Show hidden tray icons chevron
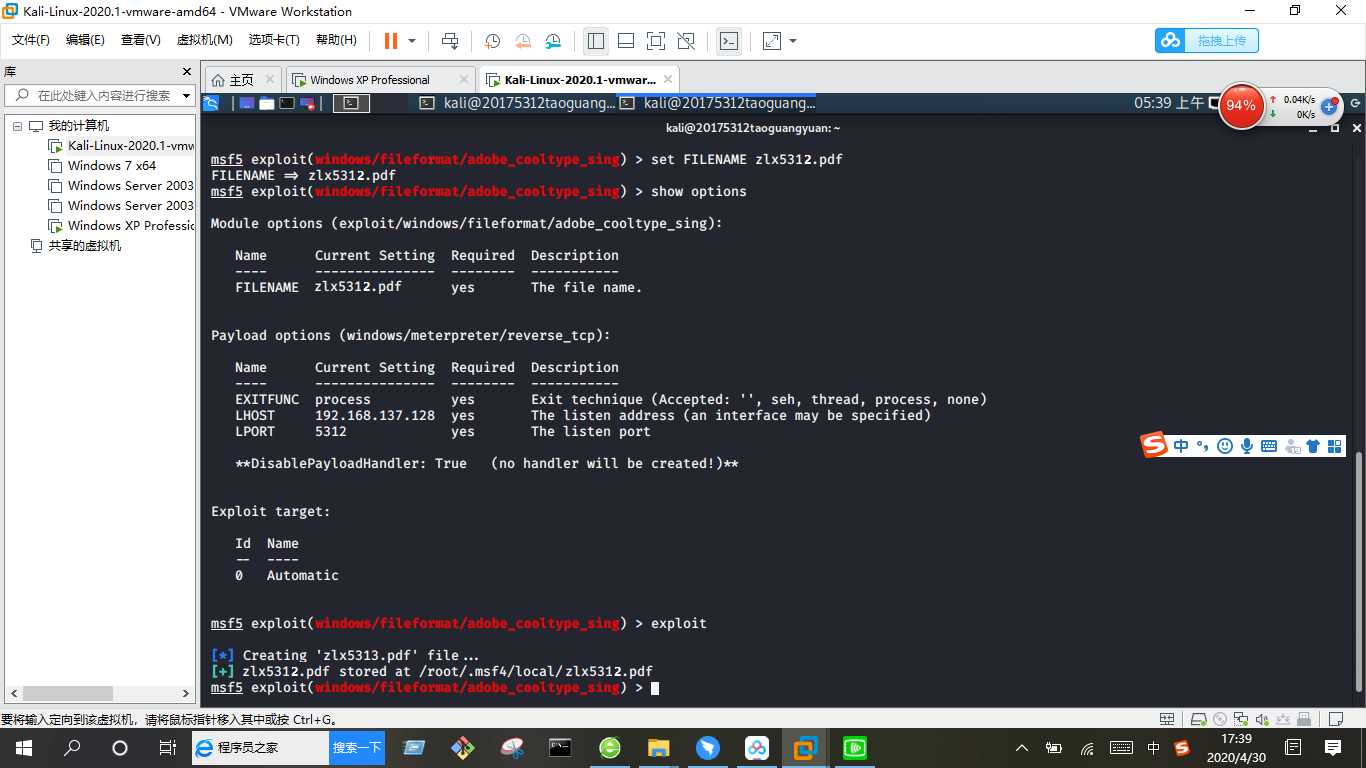This screenshot has width=1366, height=768. (1021, 748)
